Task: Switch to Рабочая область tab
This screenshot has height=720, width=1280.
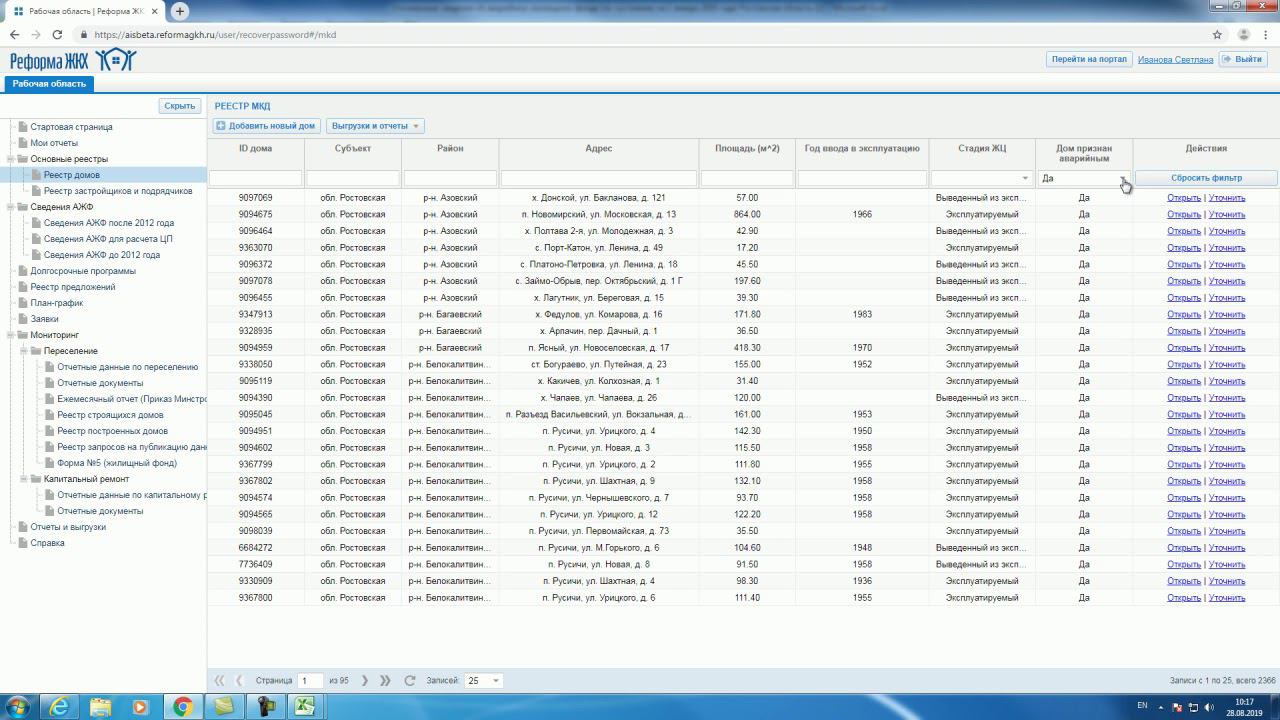Action: click(x=50, y=84)
